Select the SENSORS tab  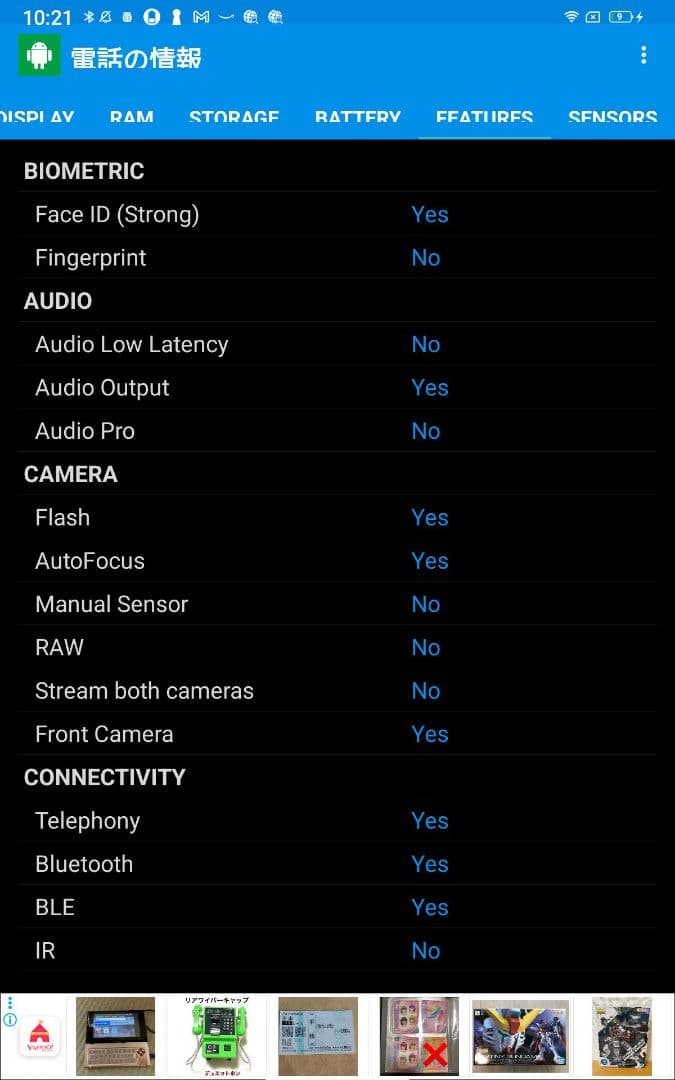coord(612,117)
